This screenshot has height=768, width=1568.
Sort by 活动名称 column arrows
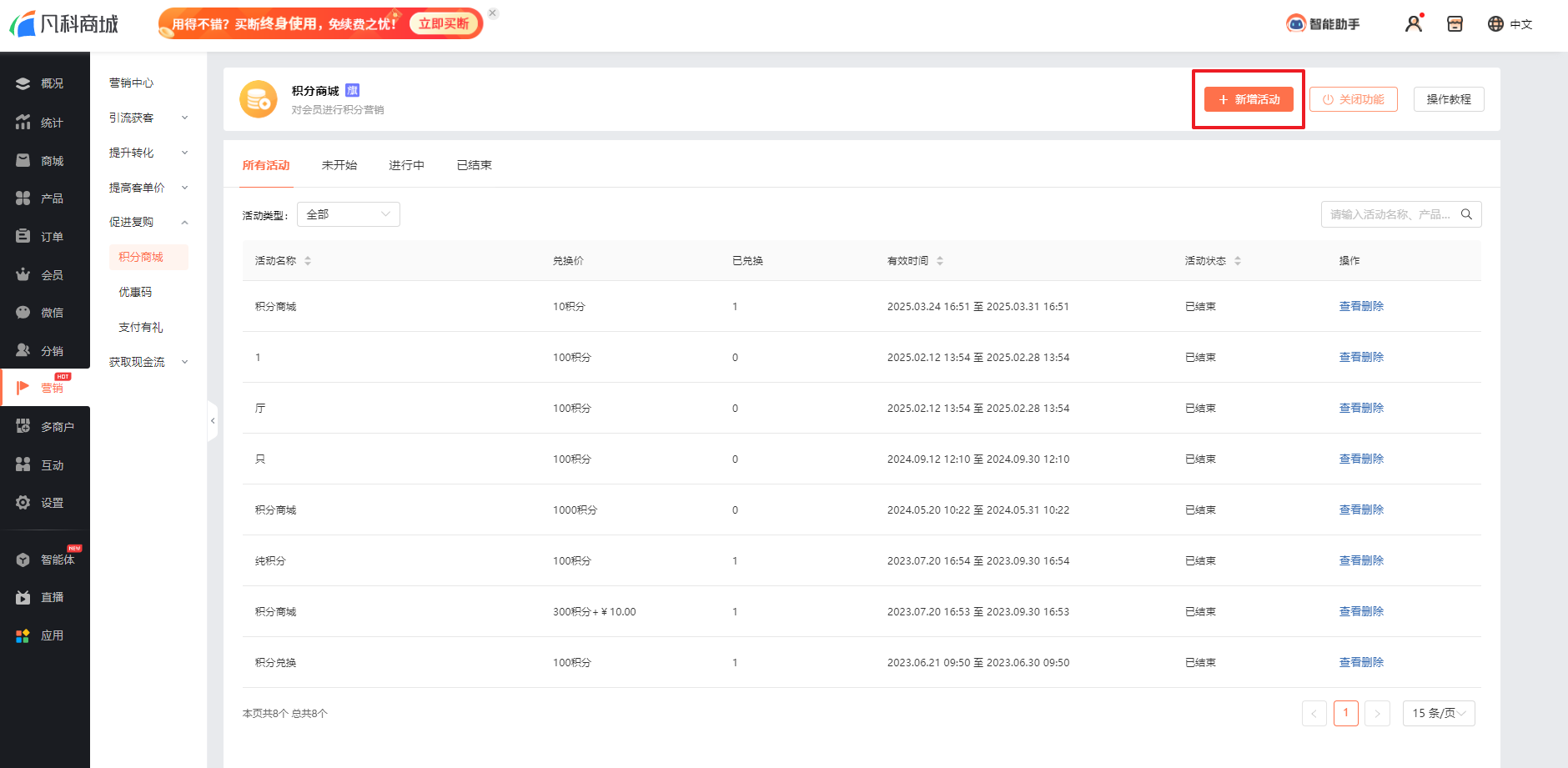[308, 261]
